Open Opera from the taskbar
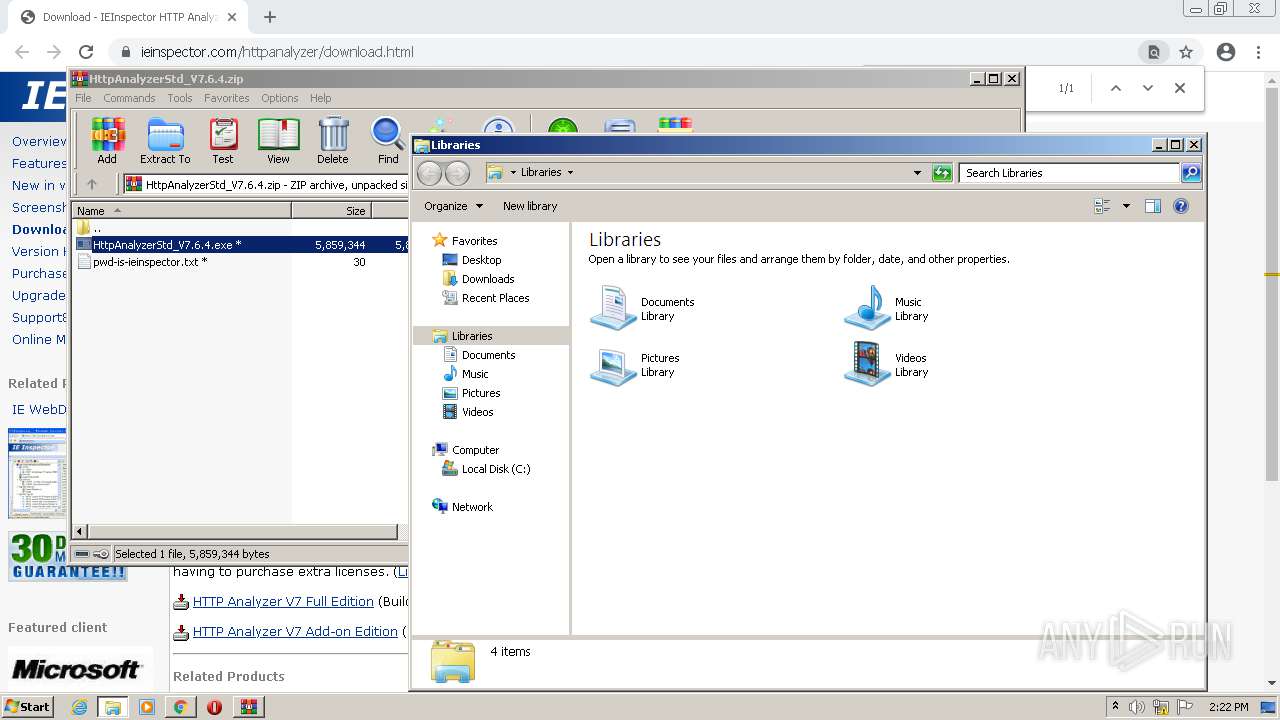Viewport: 1280px width, 720px height. 214,707
